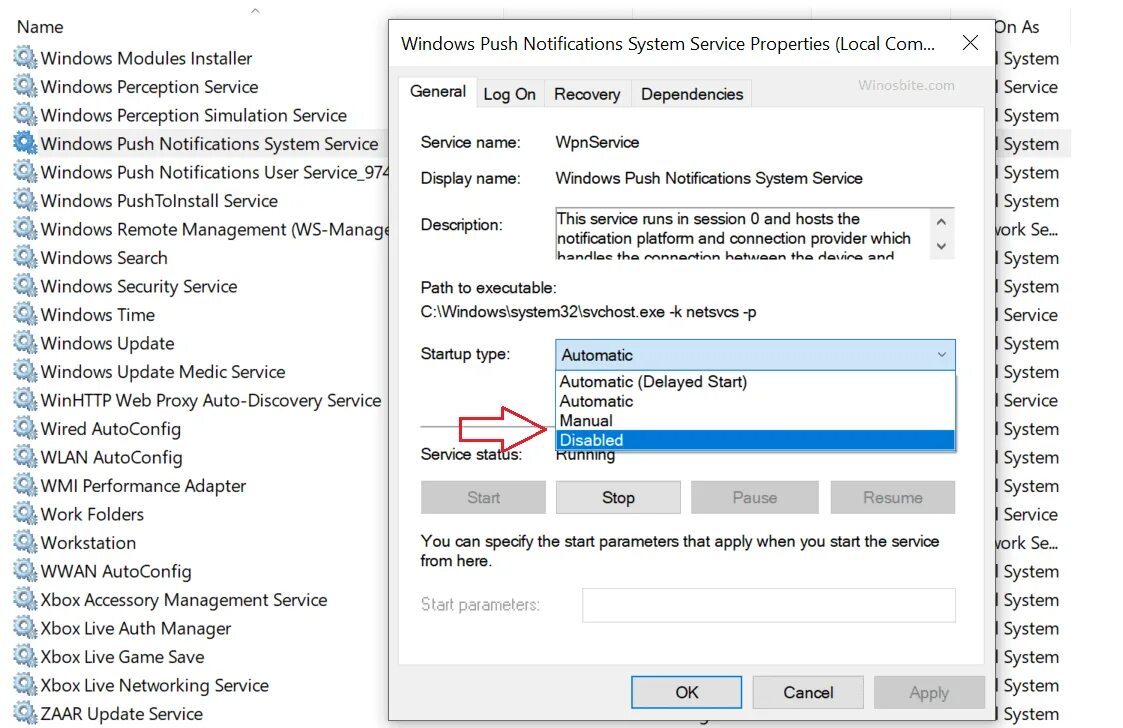Click gear icon of Xbox Accessory Management Service
Viewport: 1123px width, 728px height.
coord(25,599)
